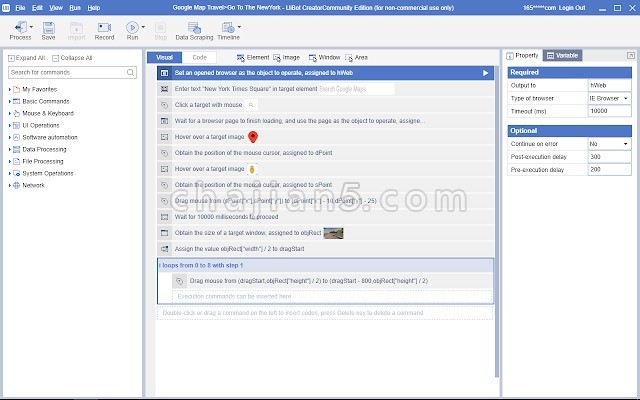
Task: Select the 'Enter text New York Times Square' row
Action: pyautogui.click(x=325, y=89)
